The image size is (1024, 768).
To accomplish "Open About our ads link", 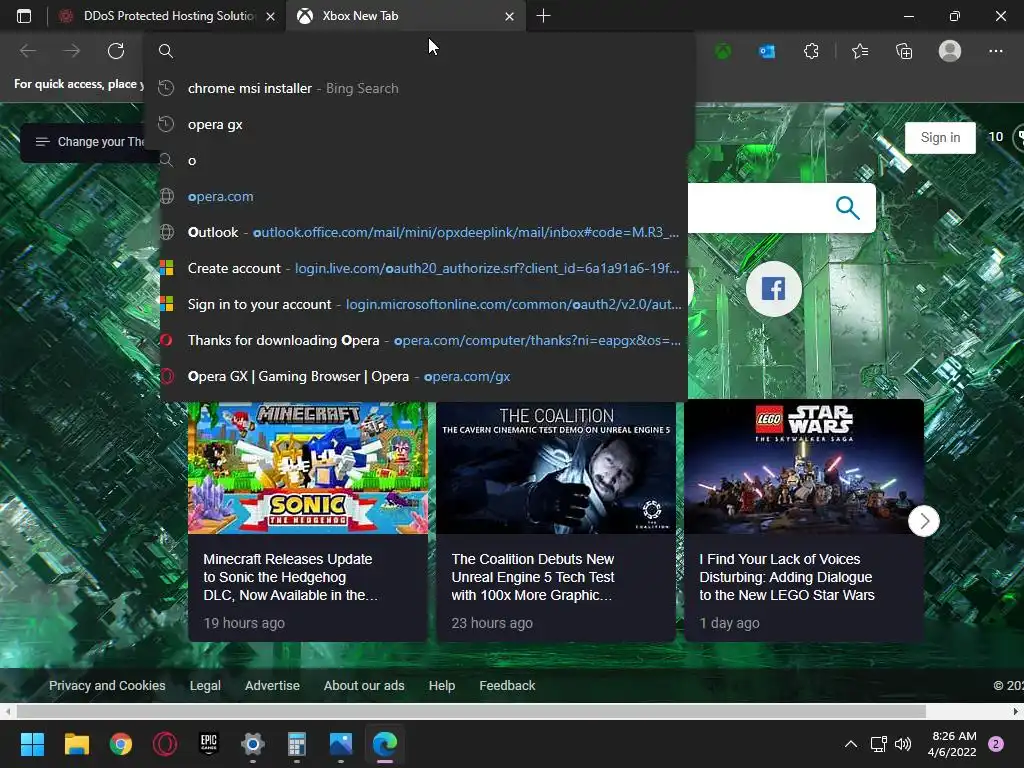I will click(x=364, y=686).
